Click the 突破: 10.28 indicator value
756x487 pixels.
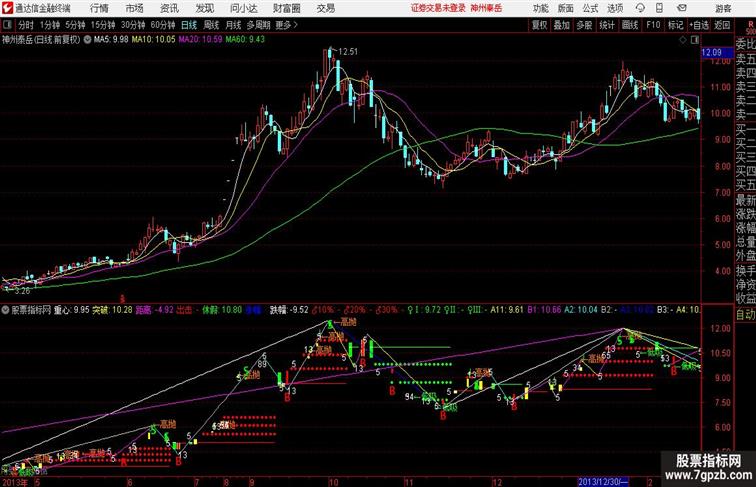point(112,310)
